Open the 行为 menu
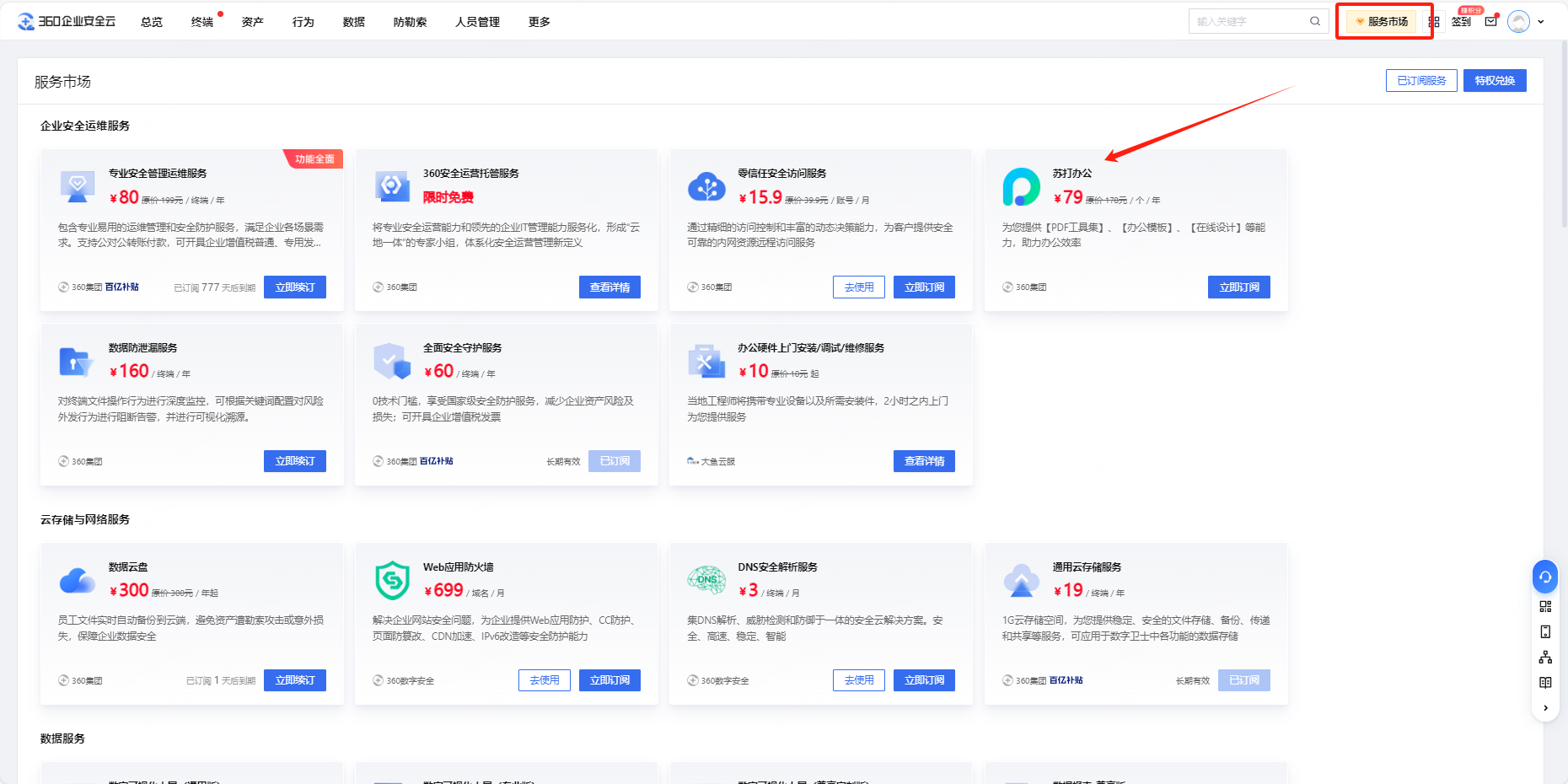 pos(303,22)
